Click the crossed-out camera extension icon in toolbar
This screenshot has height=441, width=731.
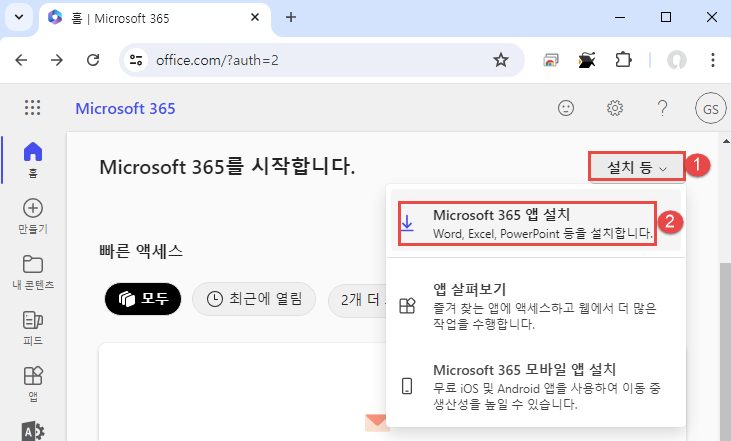click(587, 60)
